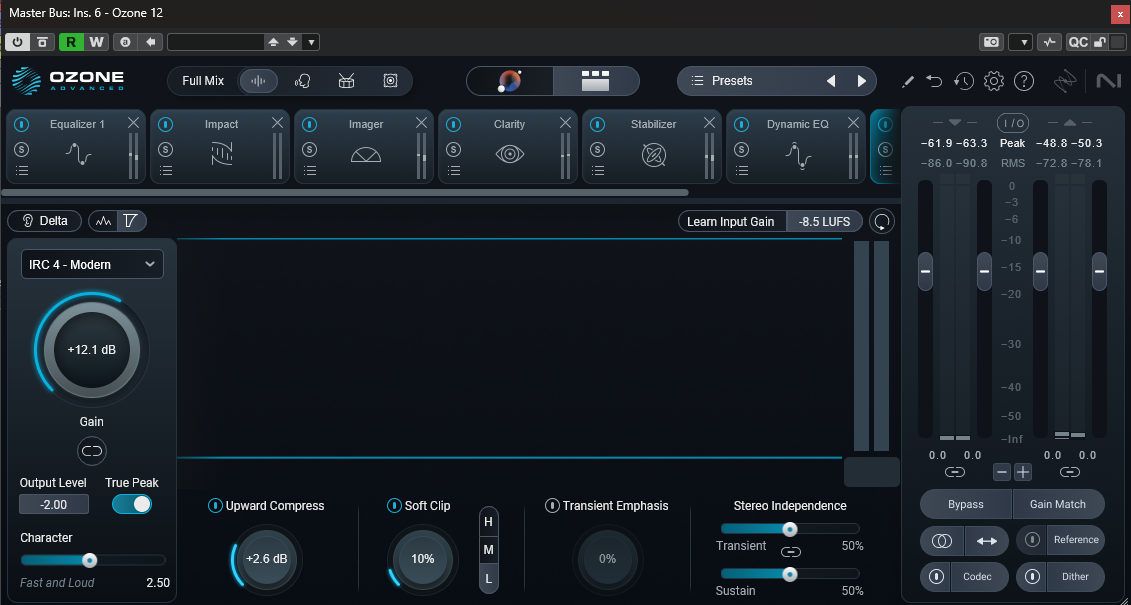Switch to the waveform meter view
The image size is (1131, 605).
[103, 221]
